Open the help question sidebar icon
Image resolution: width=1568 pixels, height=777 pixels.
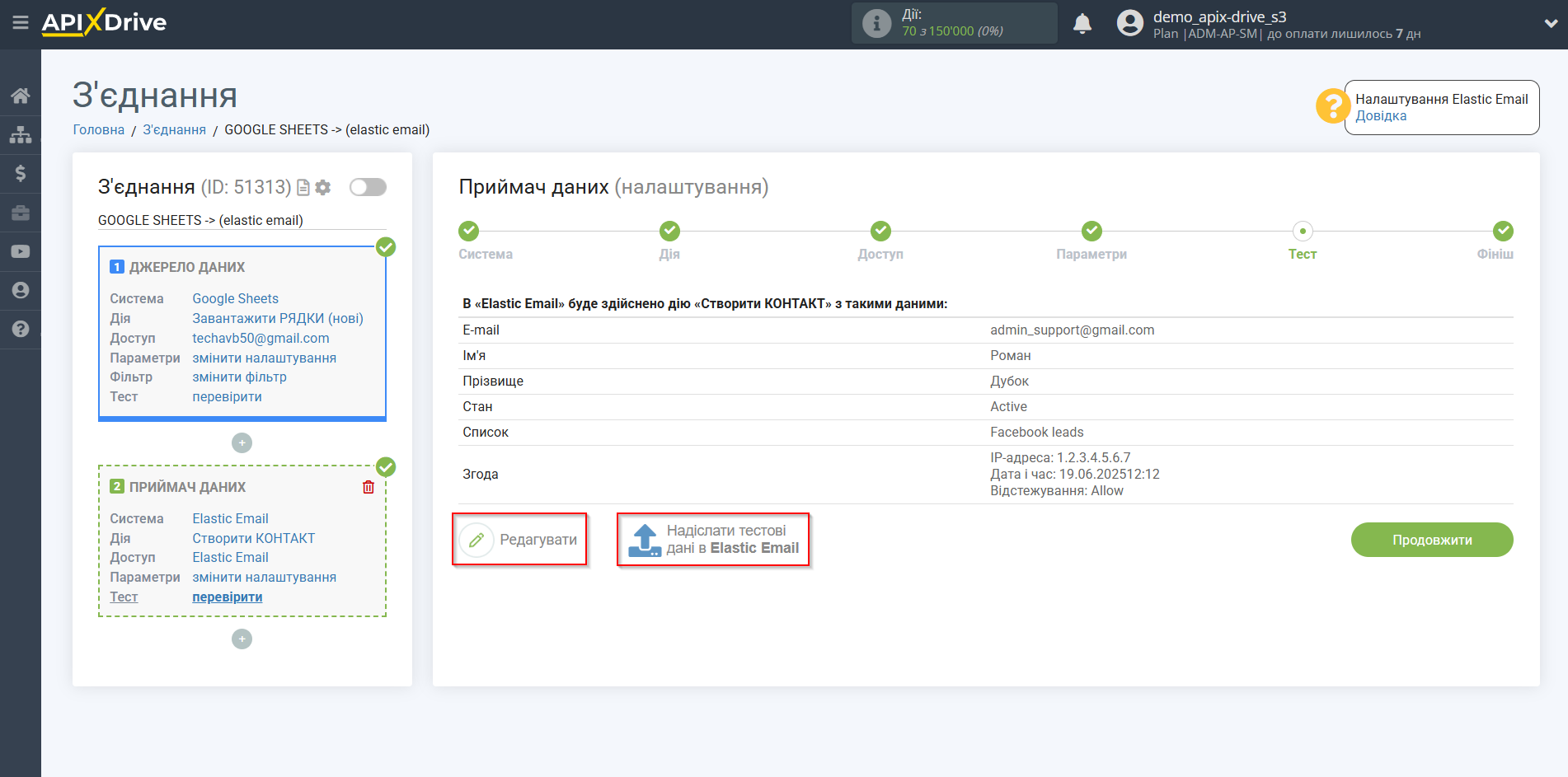(21, 329)
